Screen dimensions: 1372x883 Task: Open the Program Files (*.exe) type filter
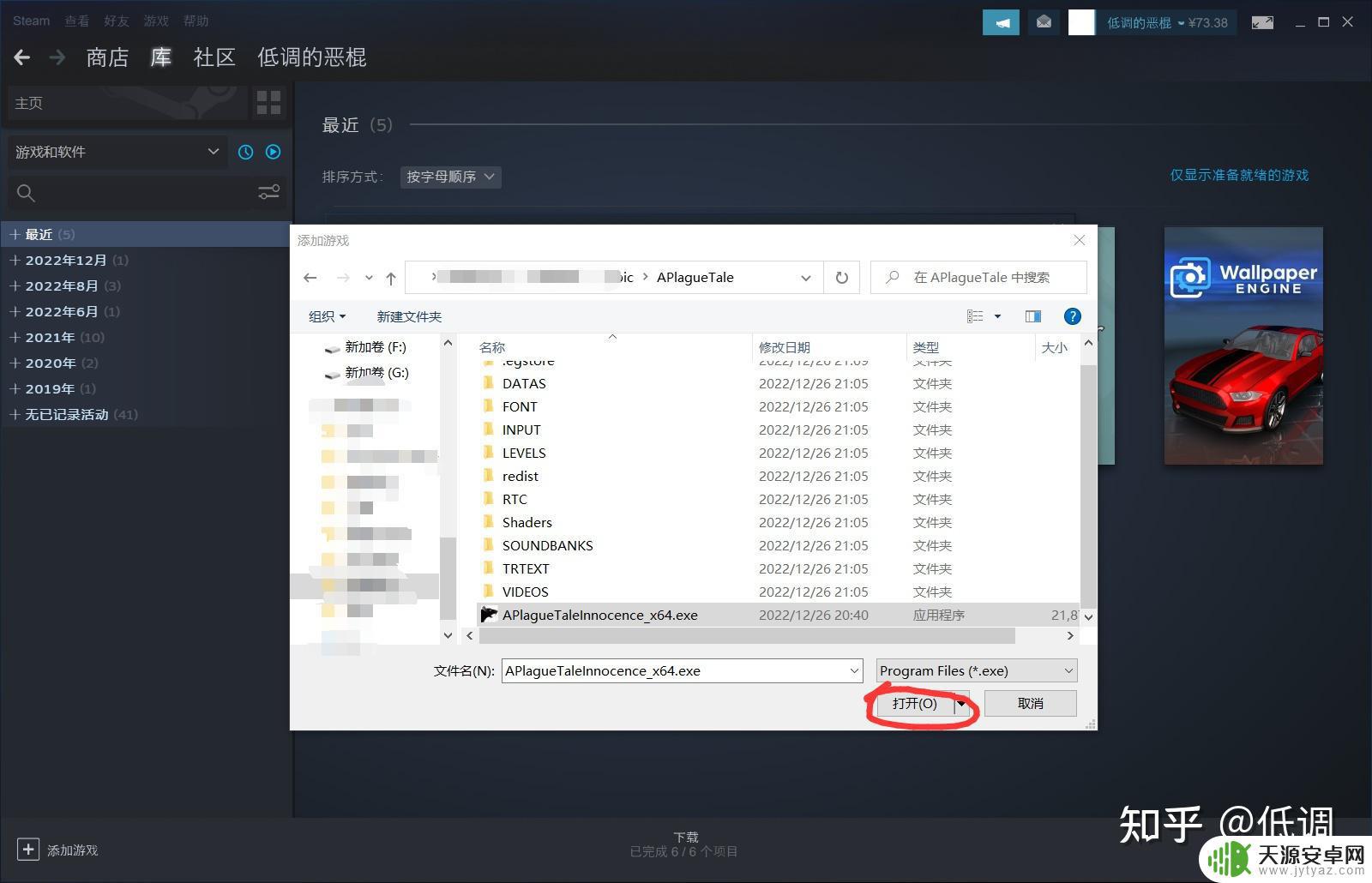pyautogui.click(x=977, y=670)
